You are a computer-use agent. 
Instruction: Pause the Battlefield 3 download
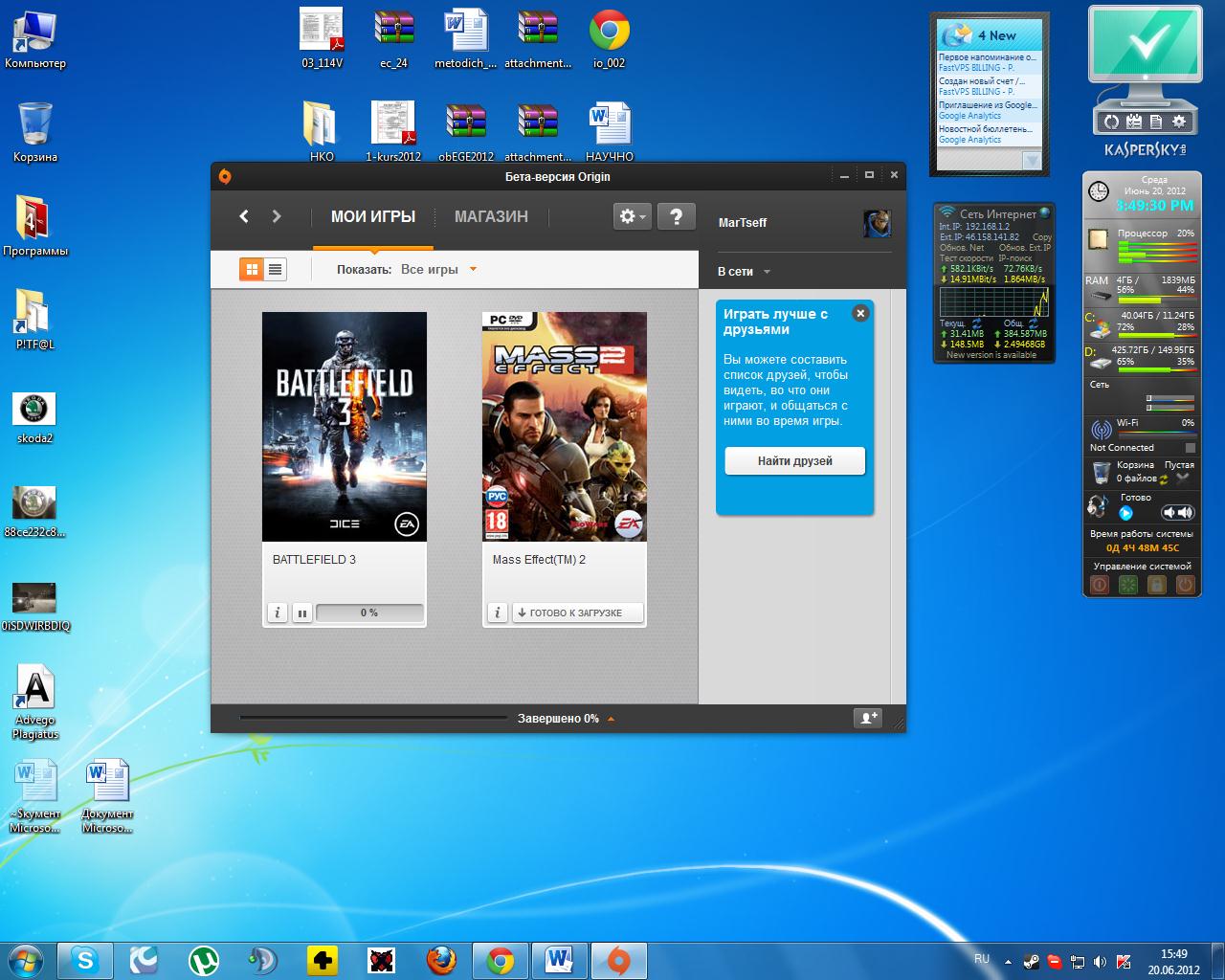(302, 612)
